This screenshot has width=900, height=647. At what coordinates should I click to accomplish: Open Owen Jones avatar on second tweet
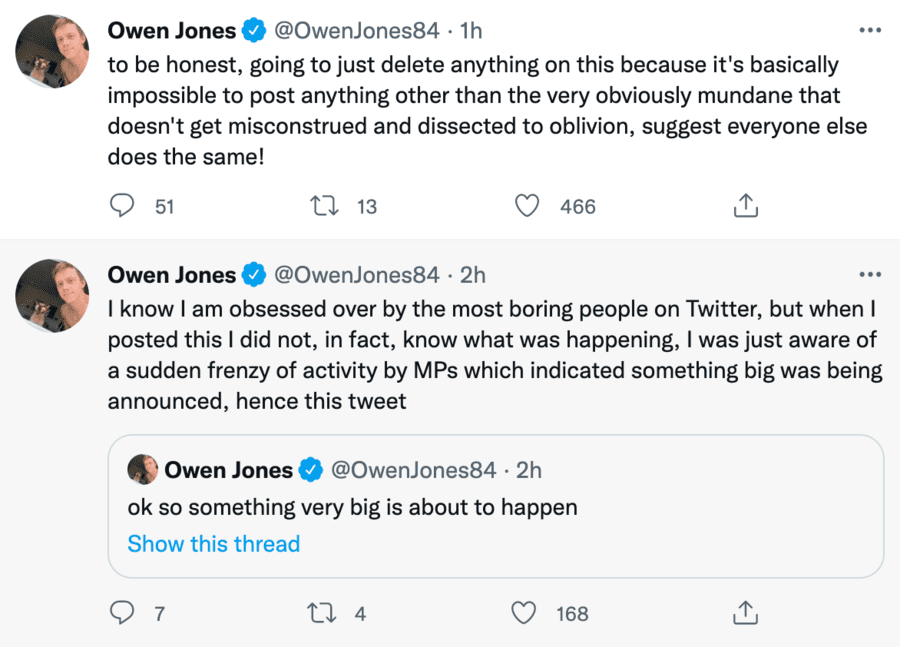[53, 296]
